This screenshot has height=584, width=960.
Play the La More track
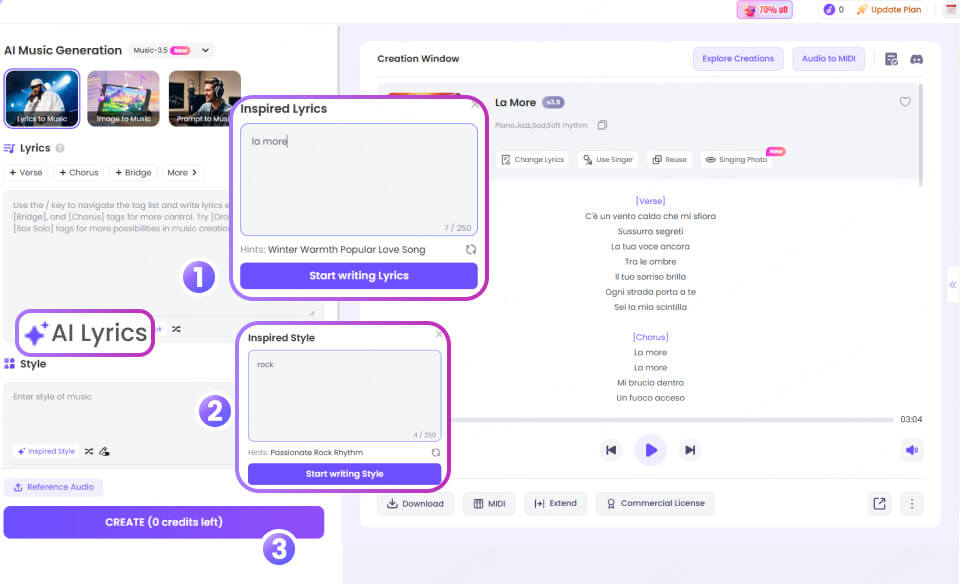click(x=650, y=450)
